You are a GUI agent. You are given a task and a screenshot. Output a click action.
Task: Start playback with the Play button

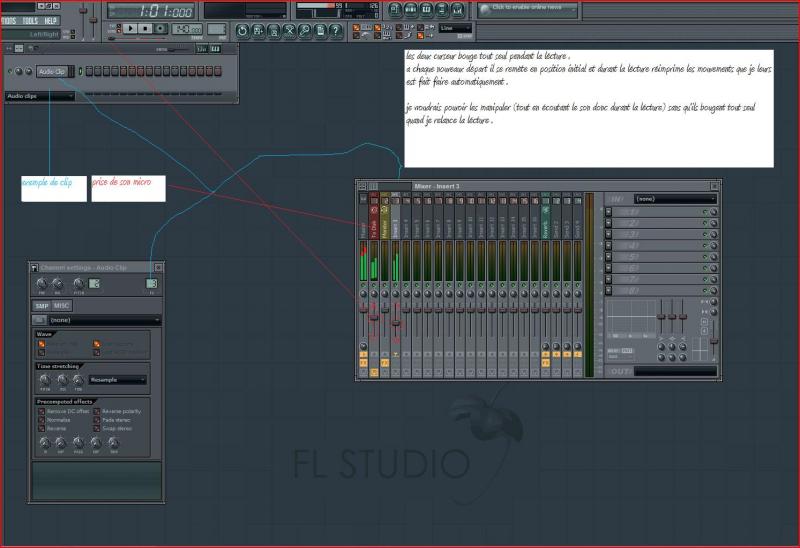(131, 29)
